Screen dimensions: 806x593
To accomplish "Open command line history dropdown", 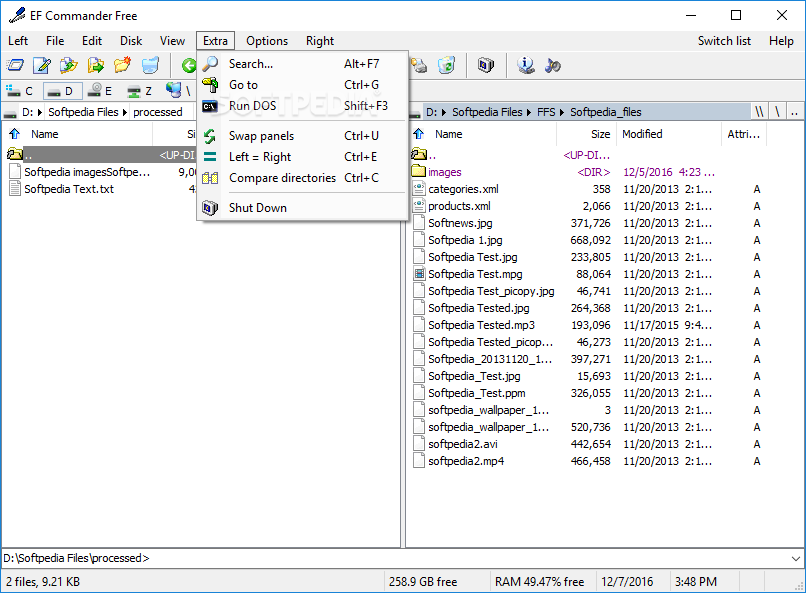I will tap(796, 559).
